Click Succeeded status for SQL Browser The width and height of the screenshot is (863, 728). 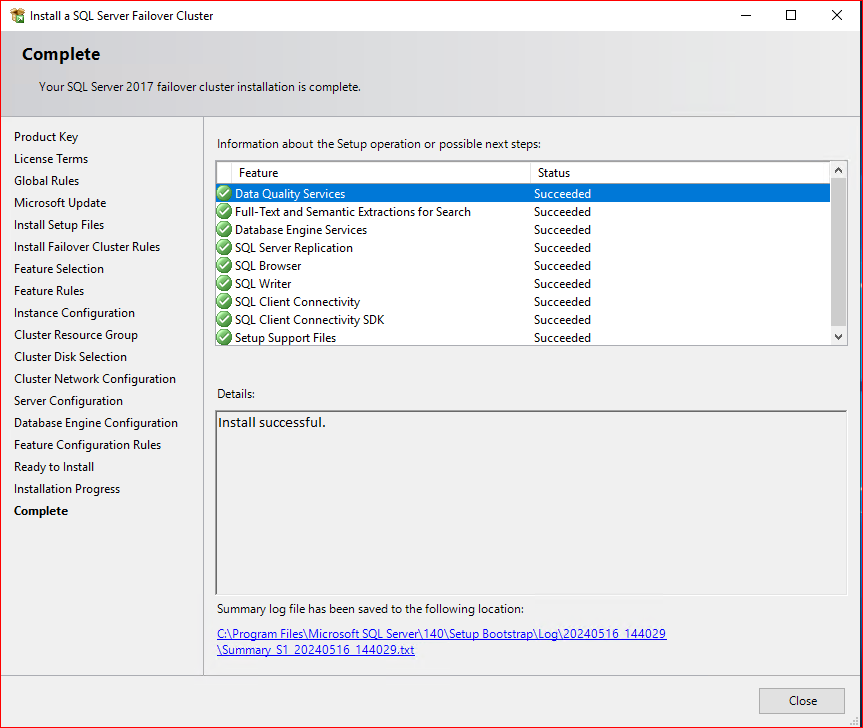[562, 265]
